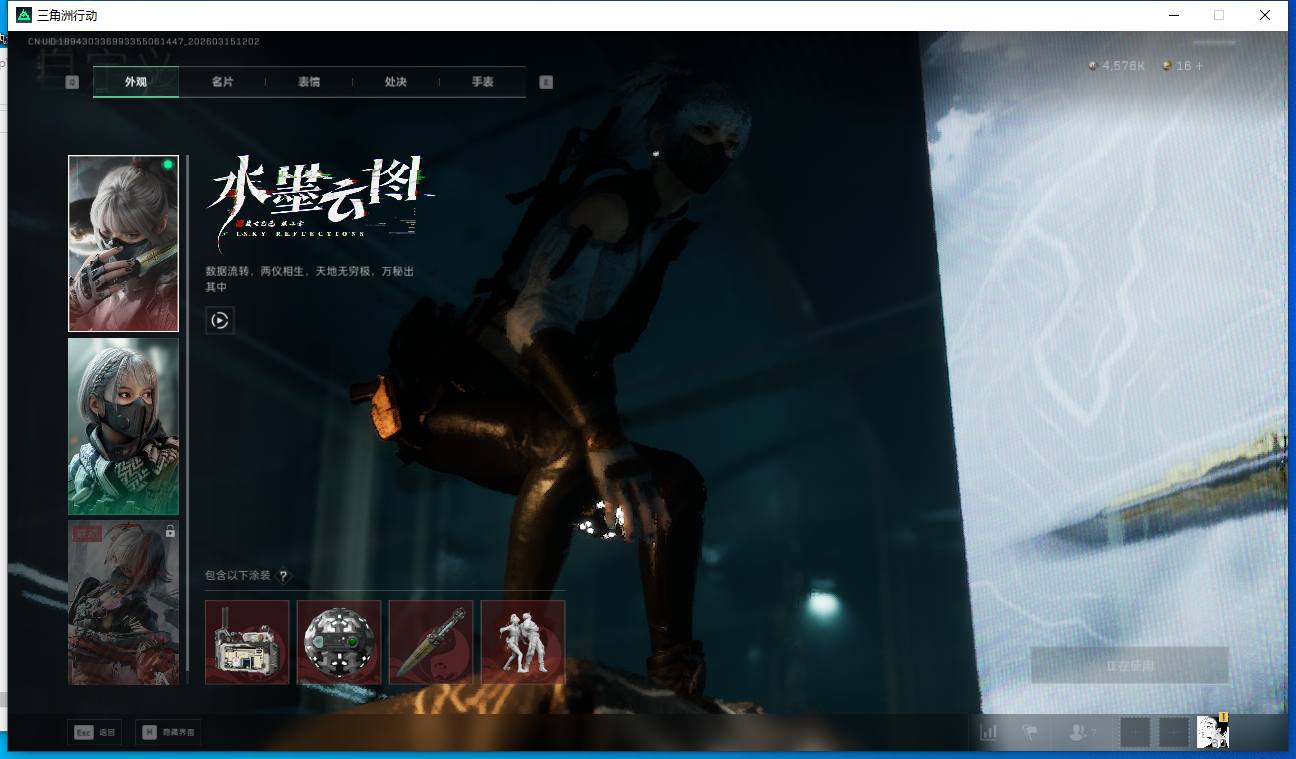Switch to the 外观 appearance tab
Viewport: 1296px width, 759px height.
[136, 82]
